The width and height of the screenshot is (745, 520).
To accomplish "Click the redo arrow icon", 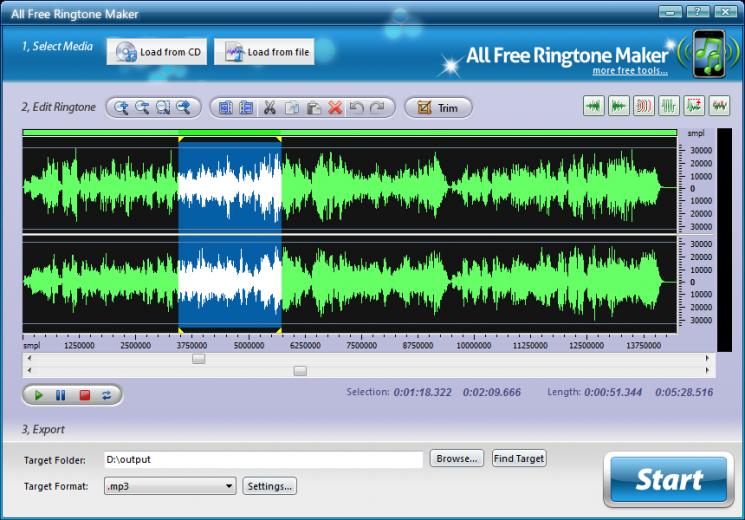I will tap(377, 108).
